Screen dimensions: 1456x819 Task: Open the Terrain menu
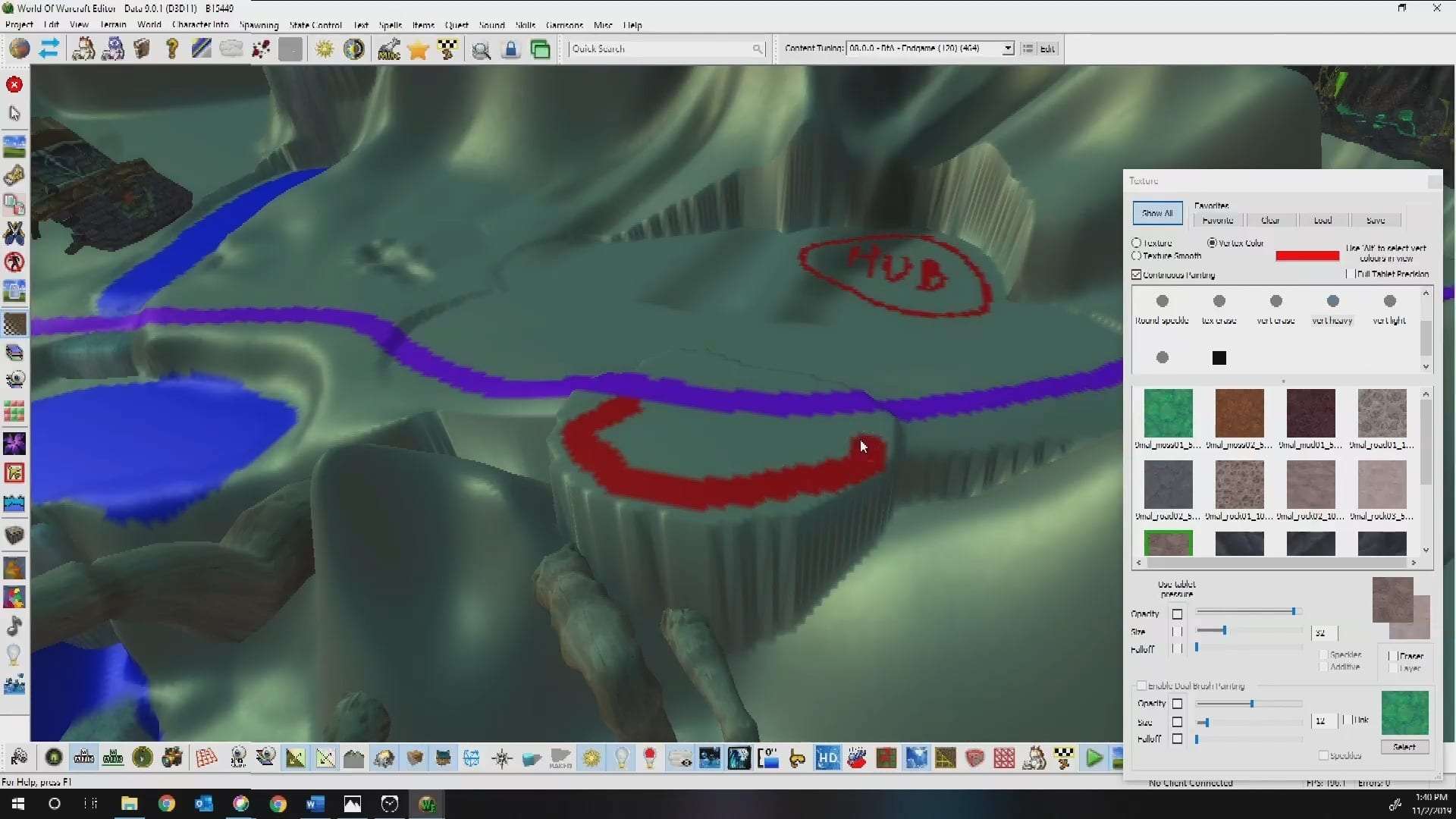pyautogui.click(x=113, y=25)
